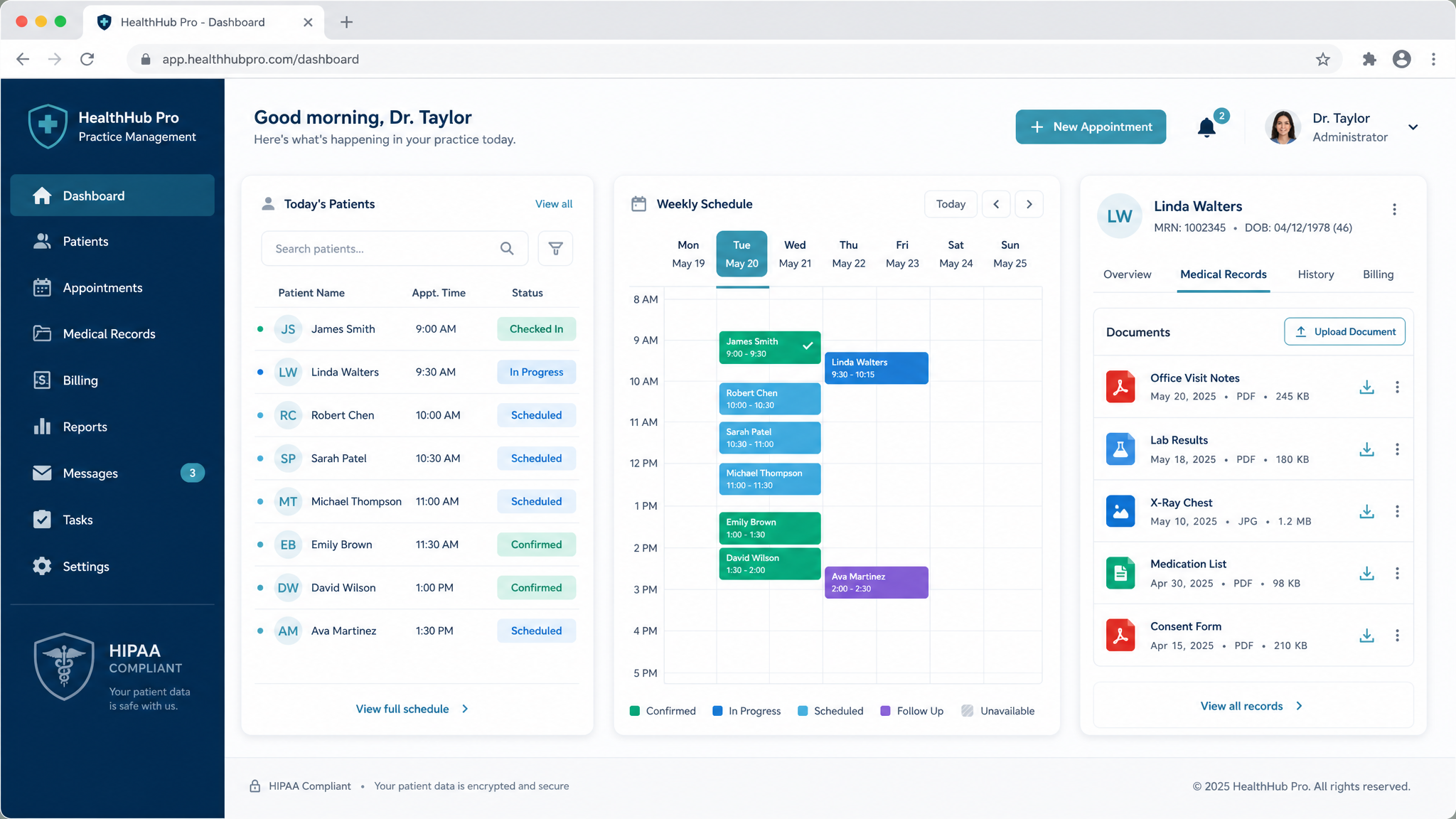Viewport: 1456px width, 819px height.
Task: Select Wed May 21 in schedule
Action: coord(795,255)
